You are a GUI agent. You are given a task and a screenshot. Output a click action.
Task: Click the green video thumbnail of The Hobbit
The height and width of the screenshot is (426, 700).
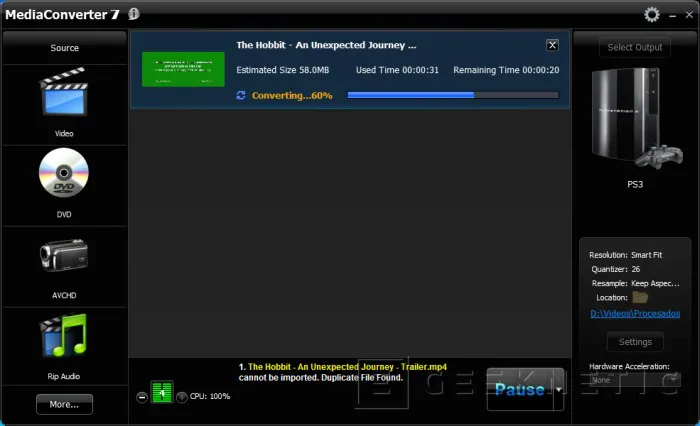coord(183,69)
